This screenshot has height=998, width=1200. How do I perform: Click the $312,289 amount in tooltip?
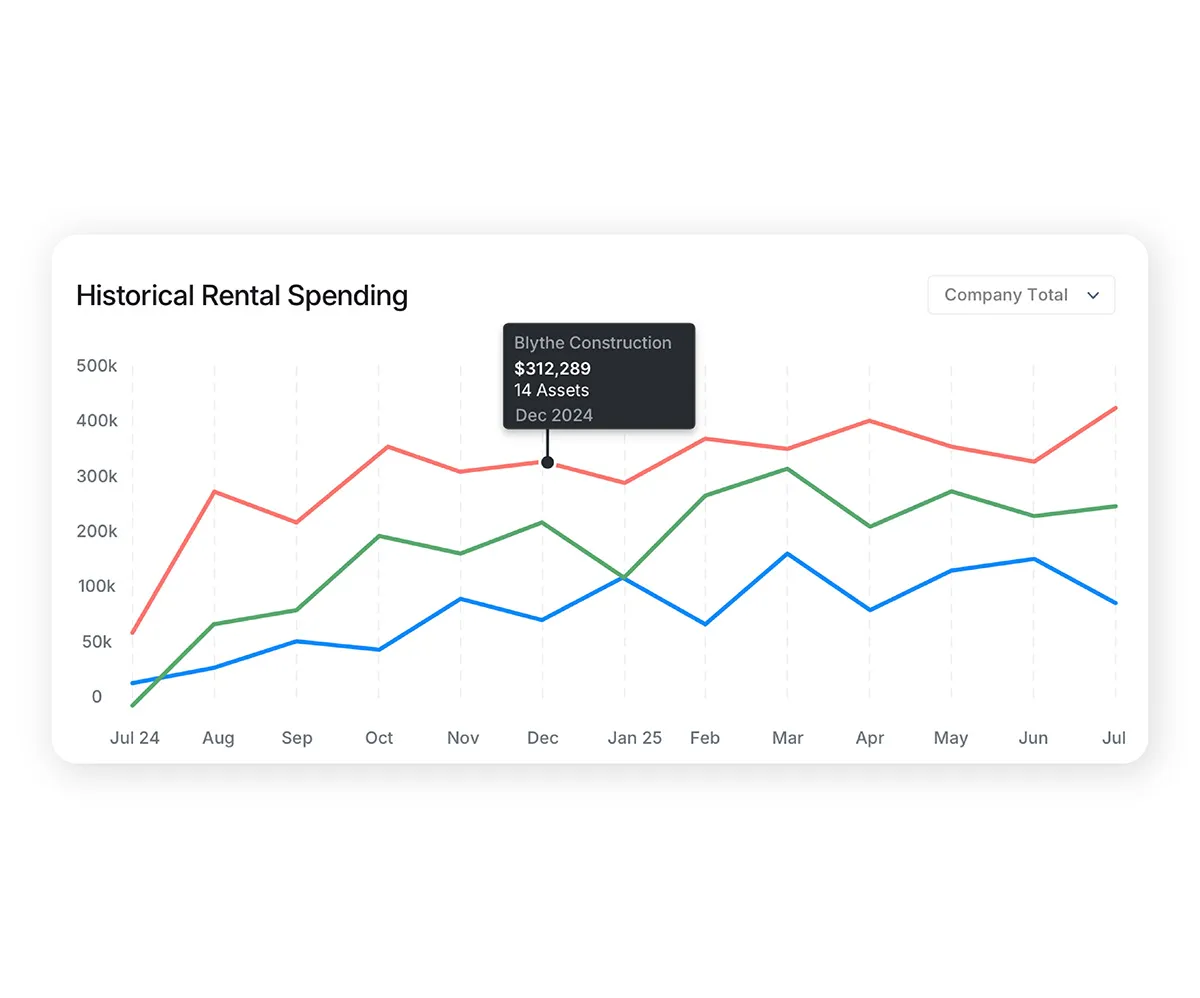[x=552, y=368]
